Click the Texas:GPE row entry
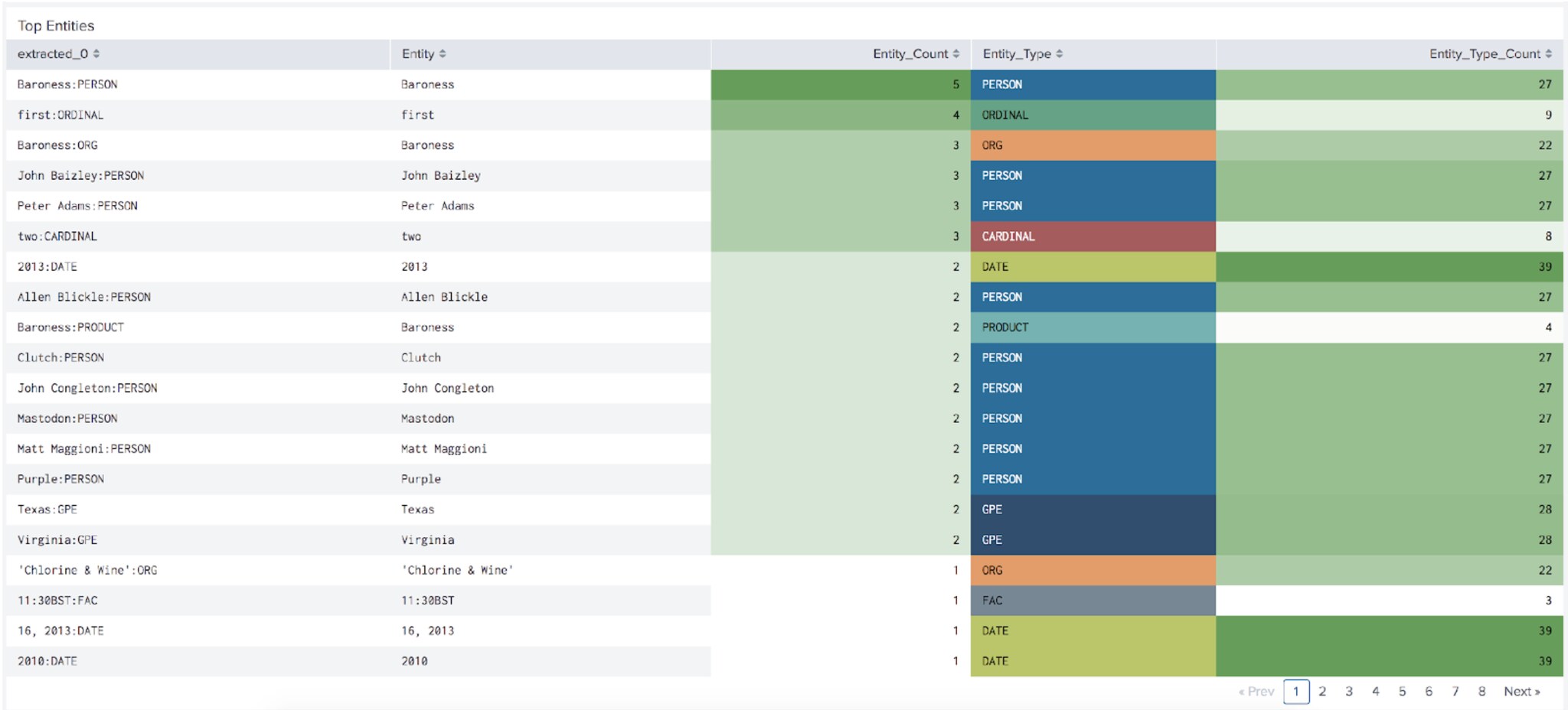Viewport: 1568px width, 710px height. (x=47, y=510)
